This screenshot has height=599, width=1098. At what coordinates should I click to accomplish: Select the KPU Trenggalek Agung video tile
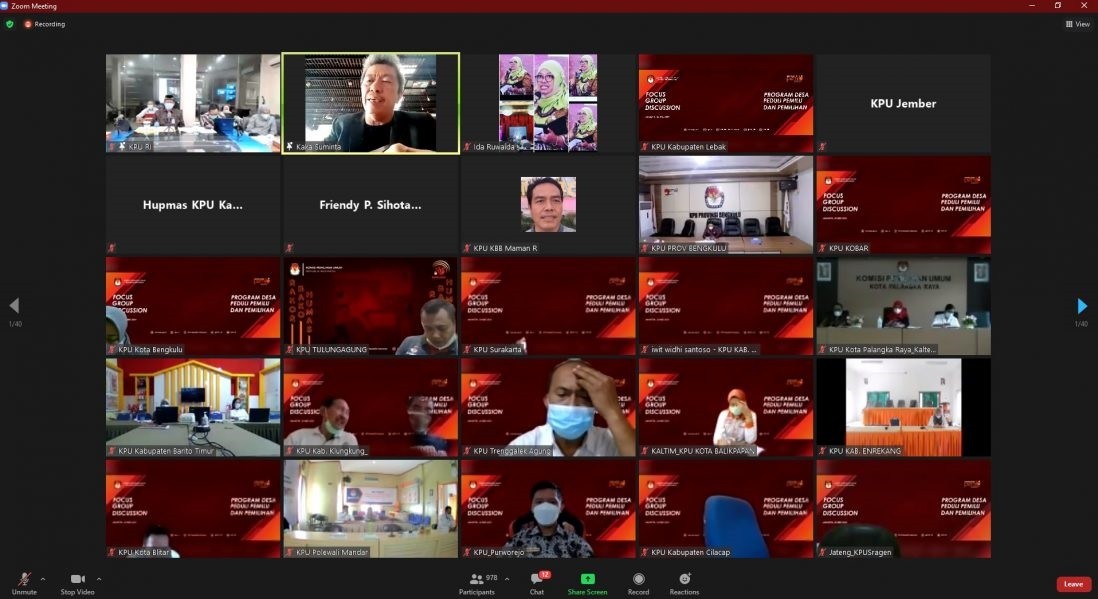coord(548,407)
